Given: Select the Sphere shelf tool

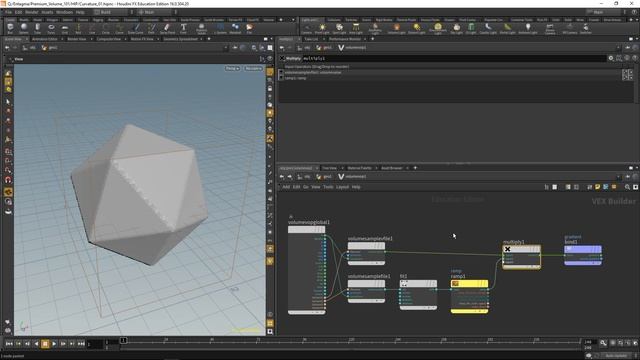Looking at the screenshot, I should (24, 29).
